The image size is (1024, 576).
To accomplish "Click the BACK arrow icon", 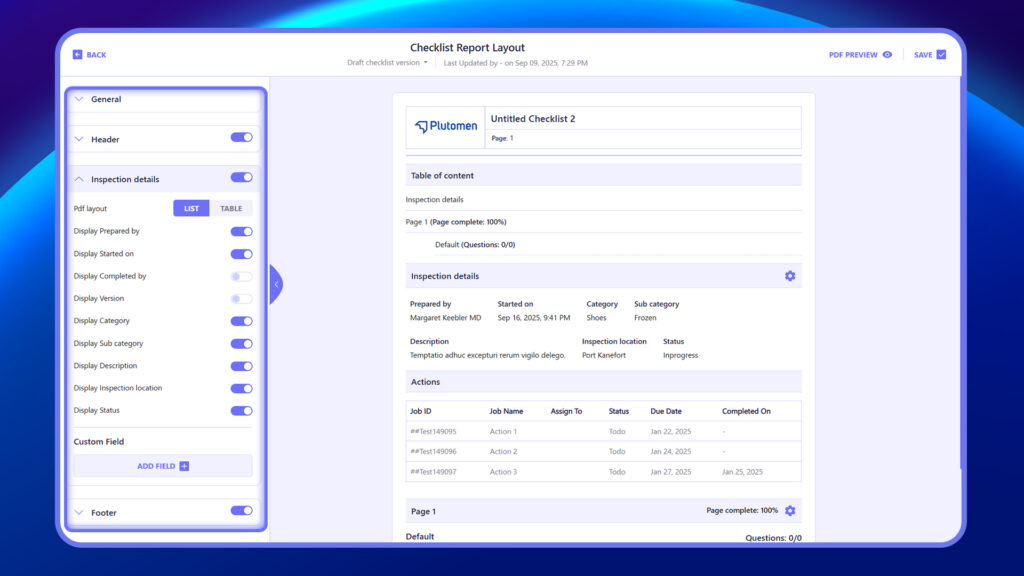I will [x=77, y=55].
